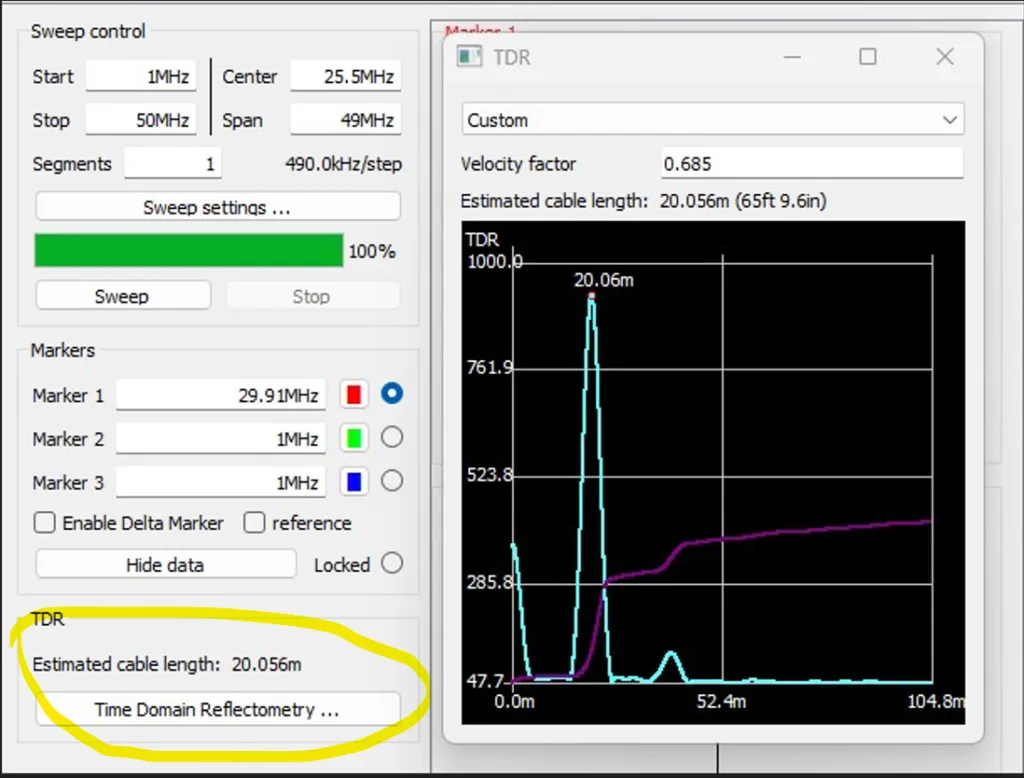Screen dimensions: 1024x778
Task: Click the TDR window app icon
Action: [470, 57]
